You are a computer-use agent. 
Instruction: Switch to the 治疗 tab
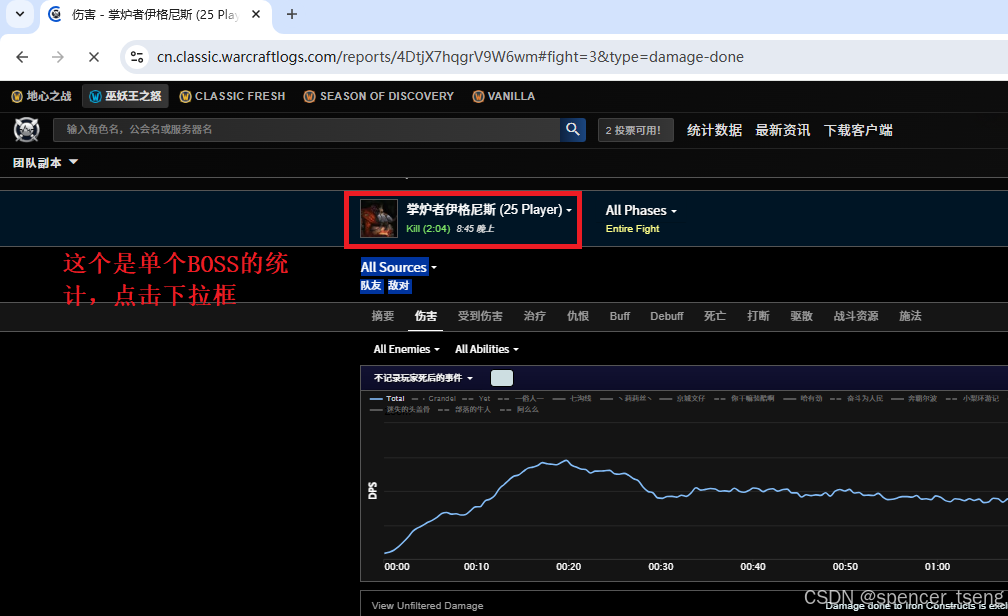(534, 316)
